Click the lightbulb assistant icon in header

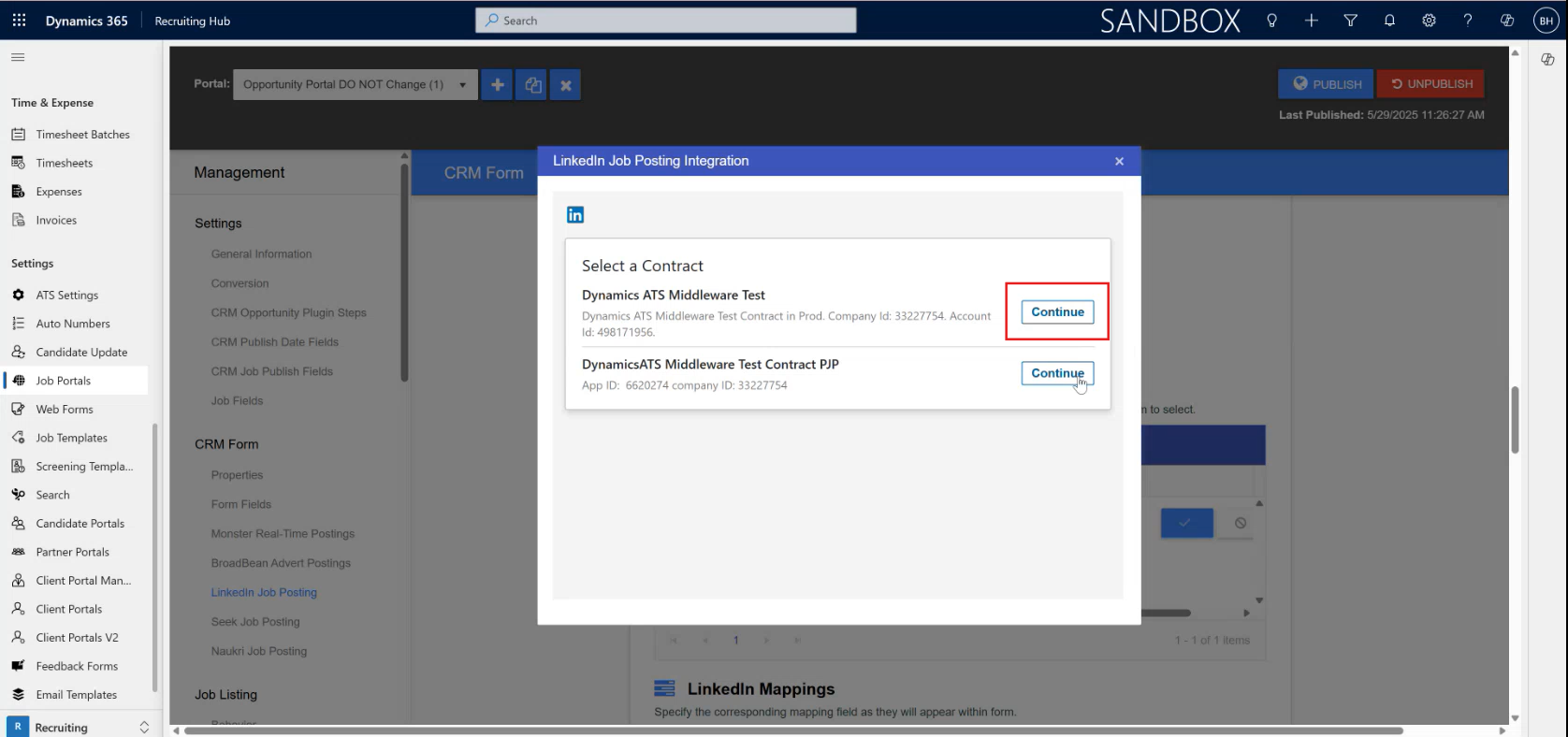[1271, 21]
